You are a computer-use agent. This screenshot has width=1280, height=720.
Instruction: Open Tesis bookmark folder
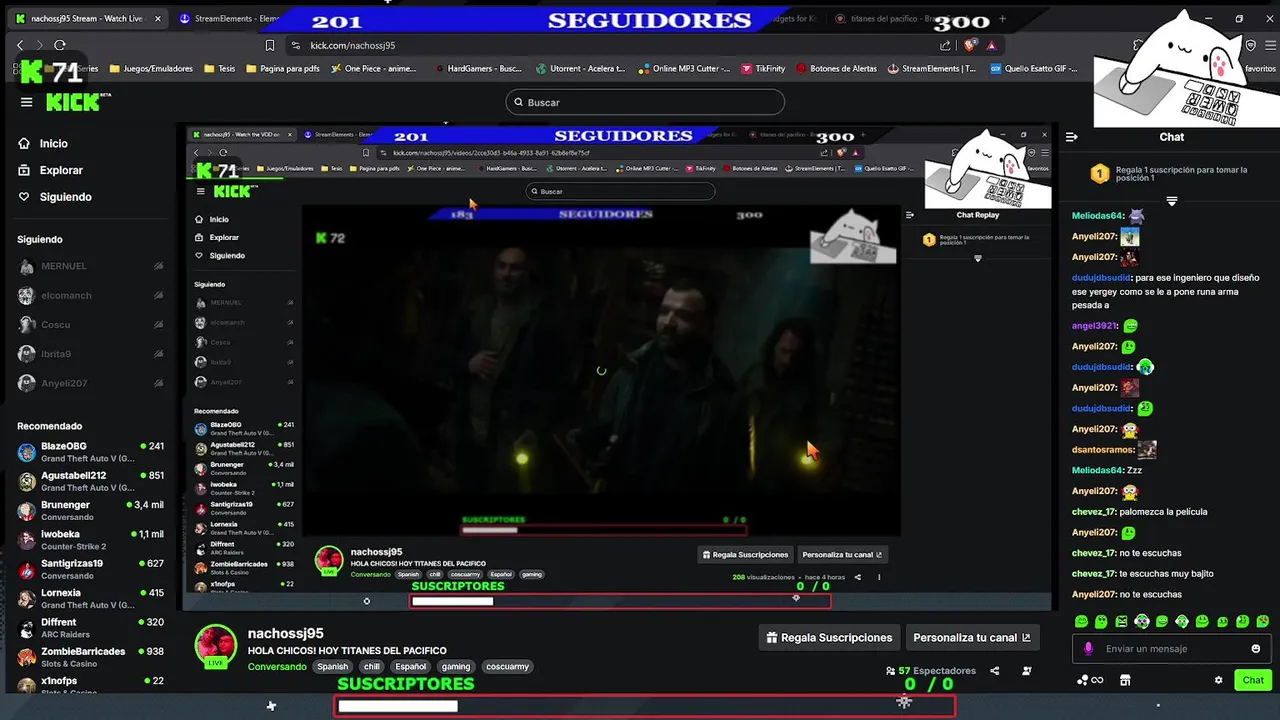tap(220, 69)
